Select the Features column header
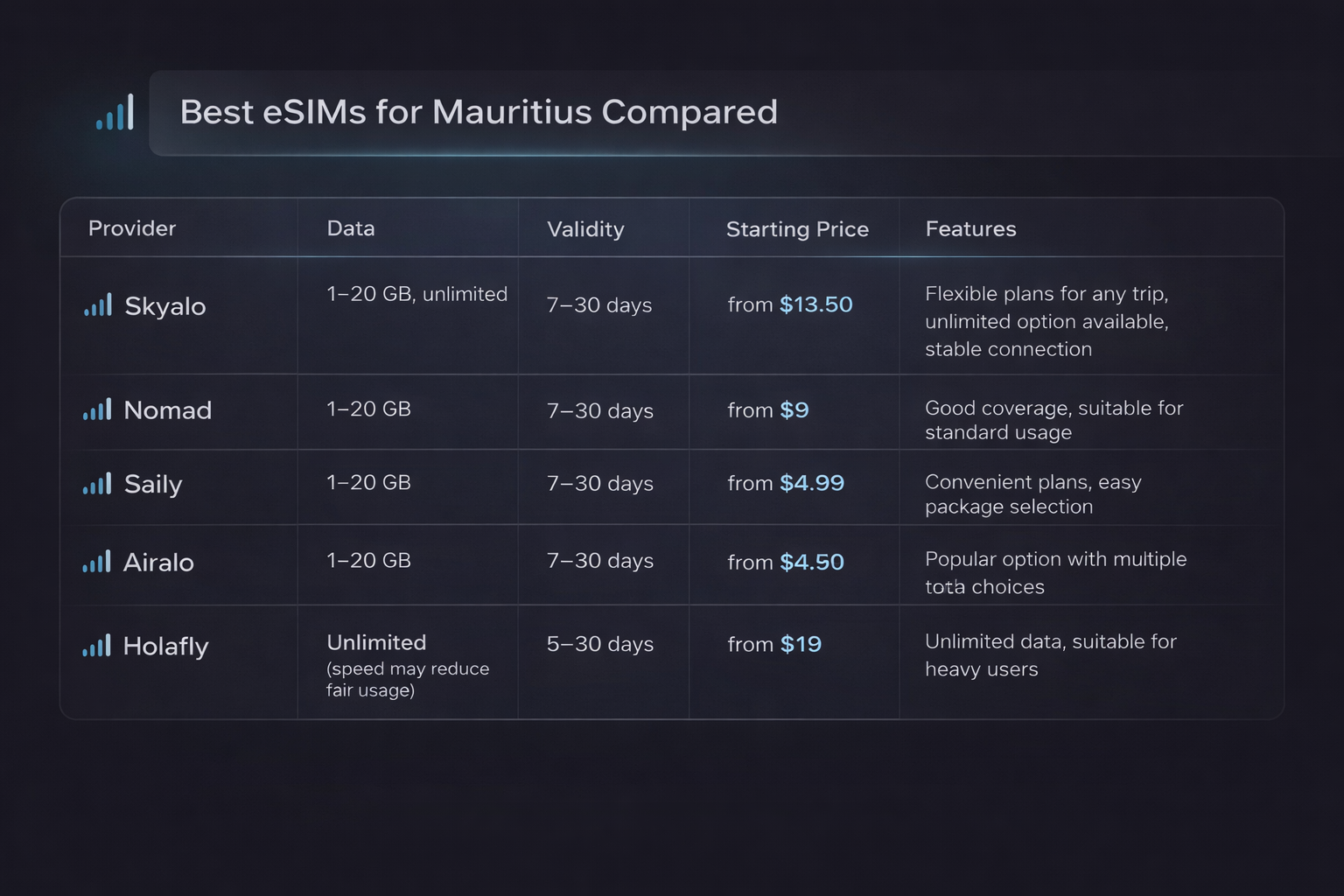This screenshot has width=1344, height=896. (x=970, y=228)
